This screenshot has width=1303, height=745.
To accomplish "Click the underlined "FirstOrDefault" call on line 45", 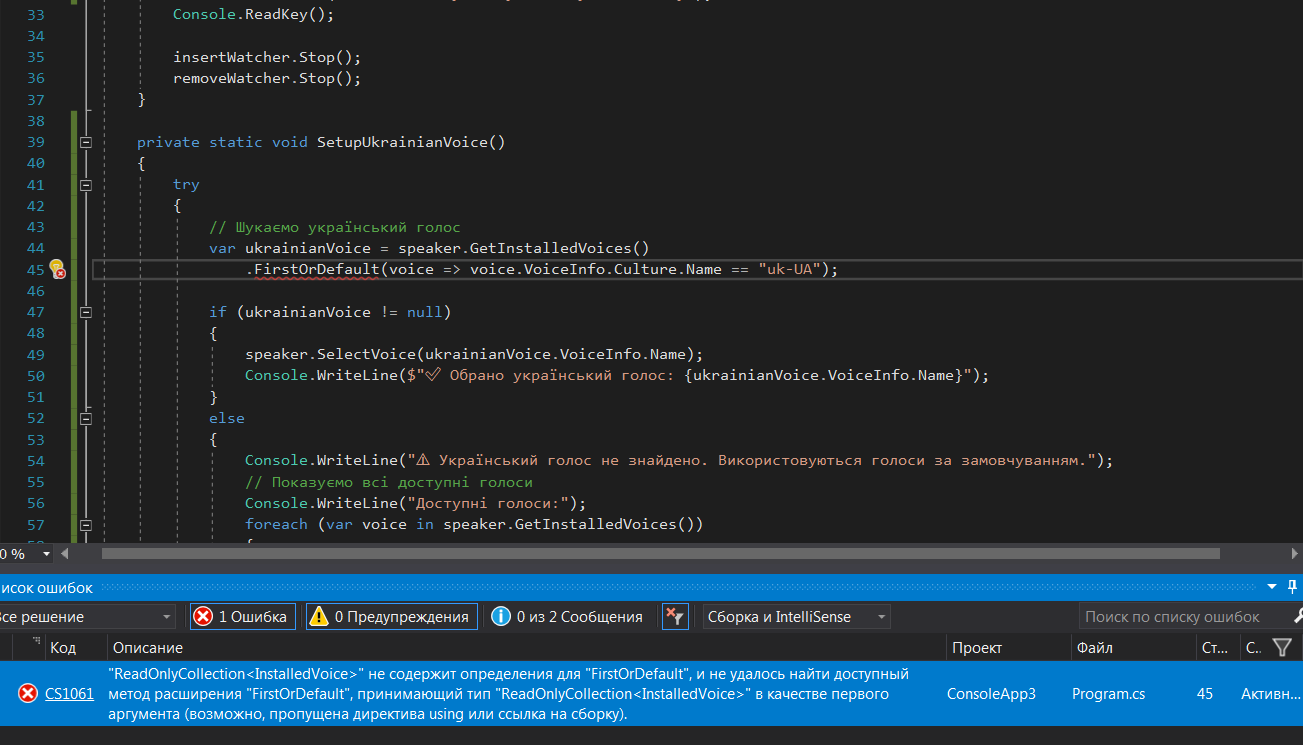I will [317, 270].
